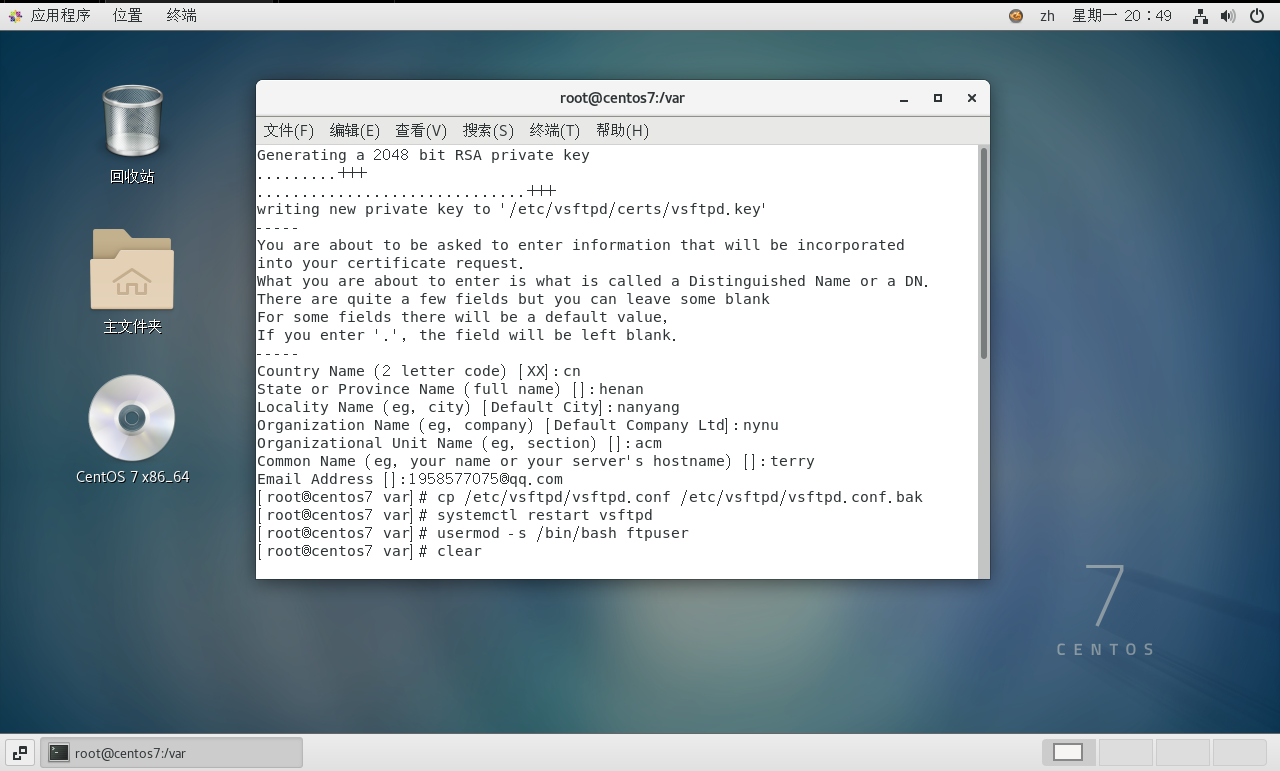Click the notification icon beside zh
The width and height of the screenshot is (1280, 771).
click(x=1016, y=16)
